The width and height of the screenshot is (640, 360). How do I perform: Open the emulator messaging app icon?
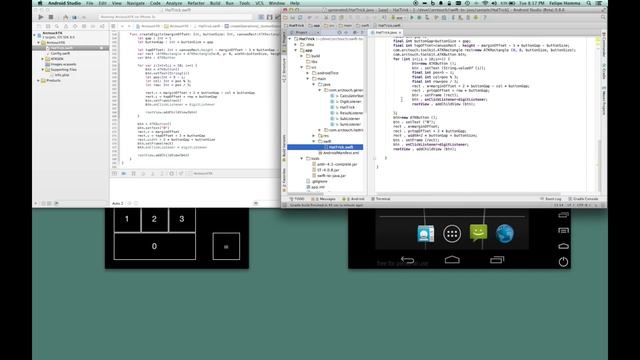tap(478, 233)
